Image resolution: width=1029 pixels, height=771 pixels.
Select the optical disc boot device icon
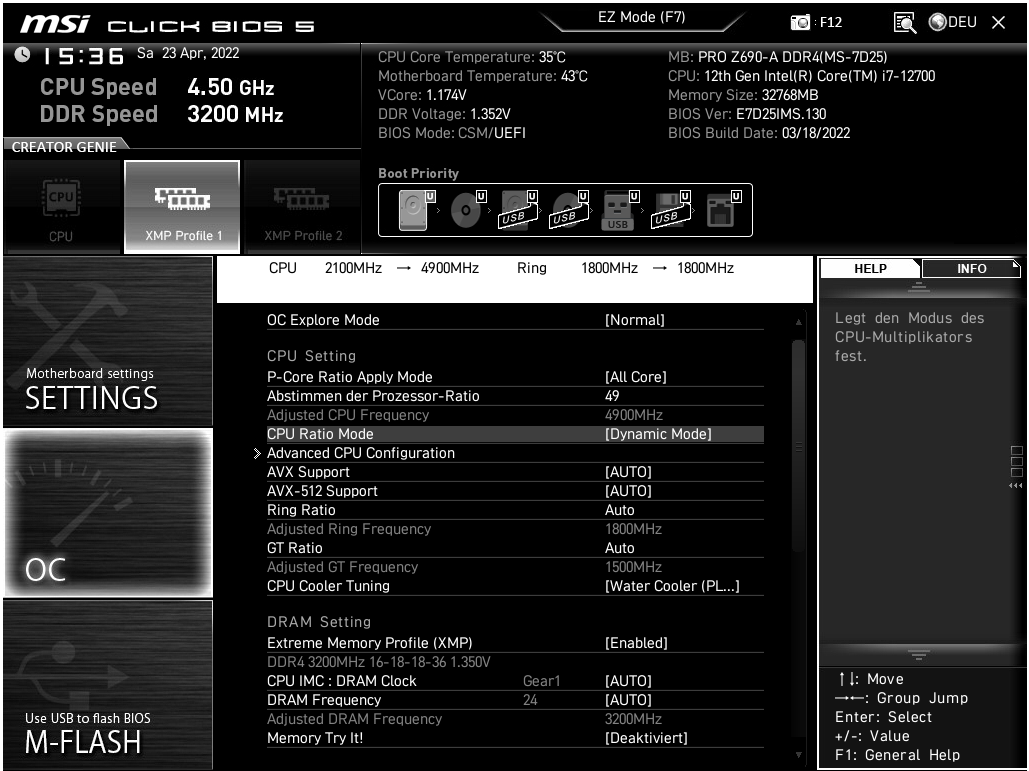point(467,210)
